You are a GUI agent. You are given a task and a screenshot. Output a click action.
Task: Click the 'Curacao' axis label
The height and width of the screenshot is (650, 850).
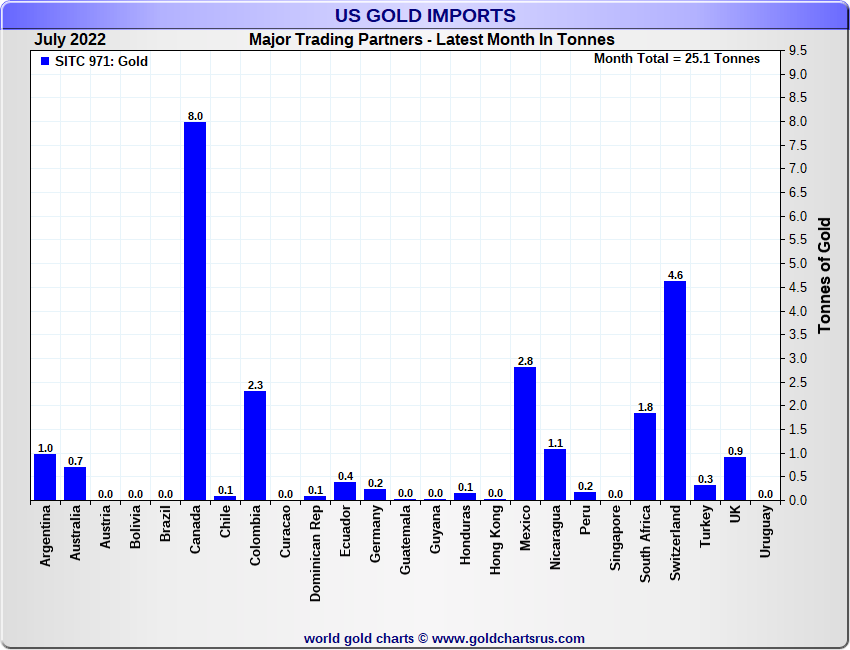[x=285, y=532]
